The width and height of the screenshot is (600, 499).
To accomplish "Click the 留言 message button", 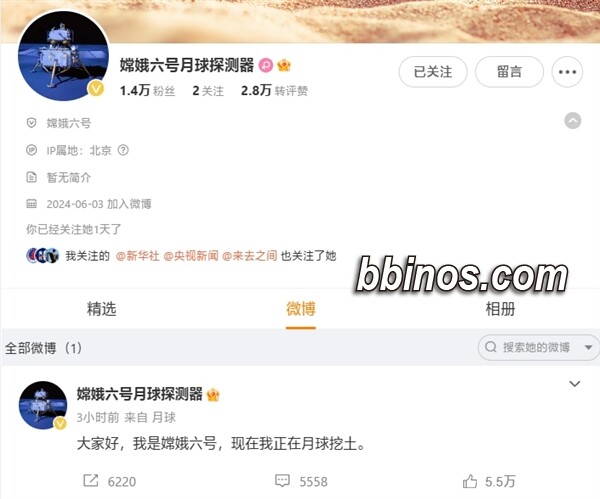I will 509,72.
